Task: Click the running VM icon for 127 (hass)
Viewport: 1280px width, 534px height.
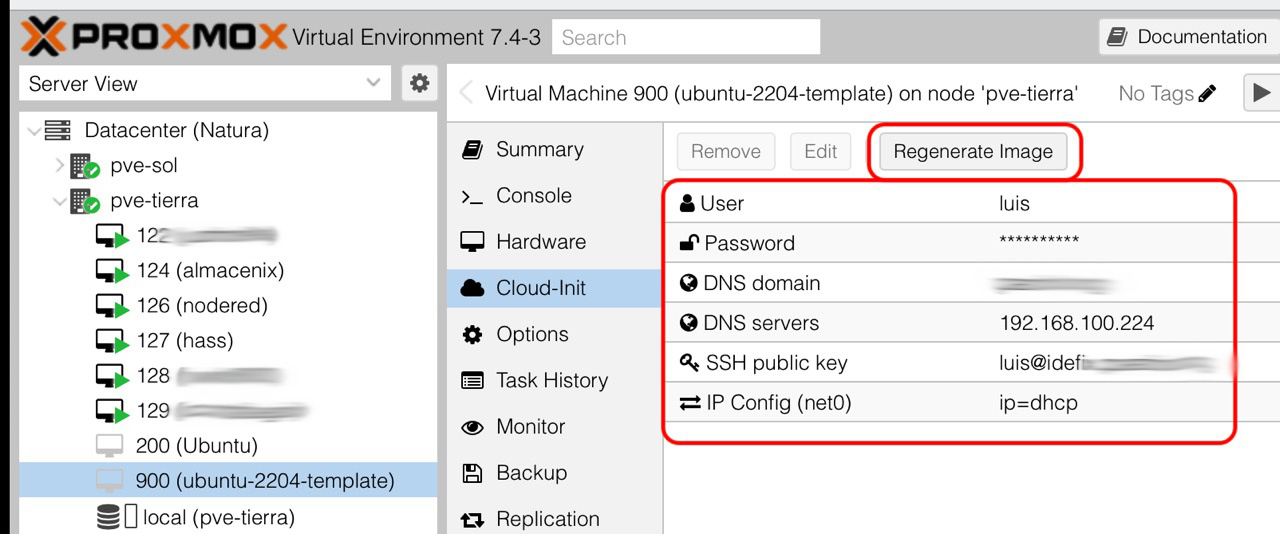Action: (112, 341)
